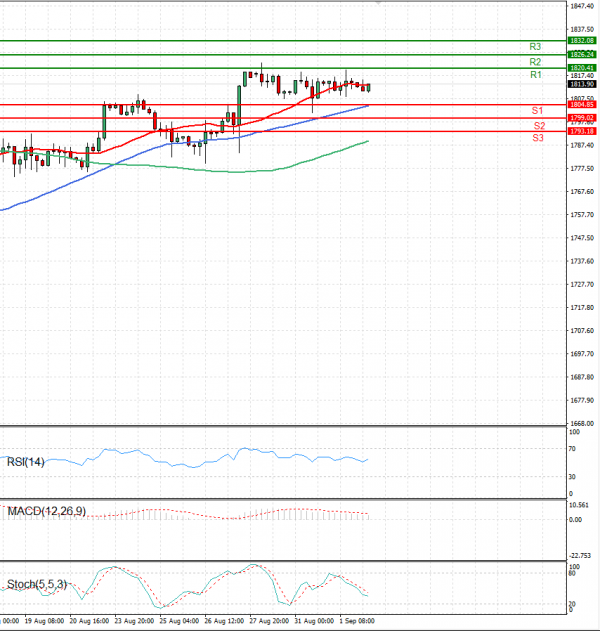Screen dimensions: 600x631
Task: Select the 1804.85 support price tag
Action: coord(582,105)
